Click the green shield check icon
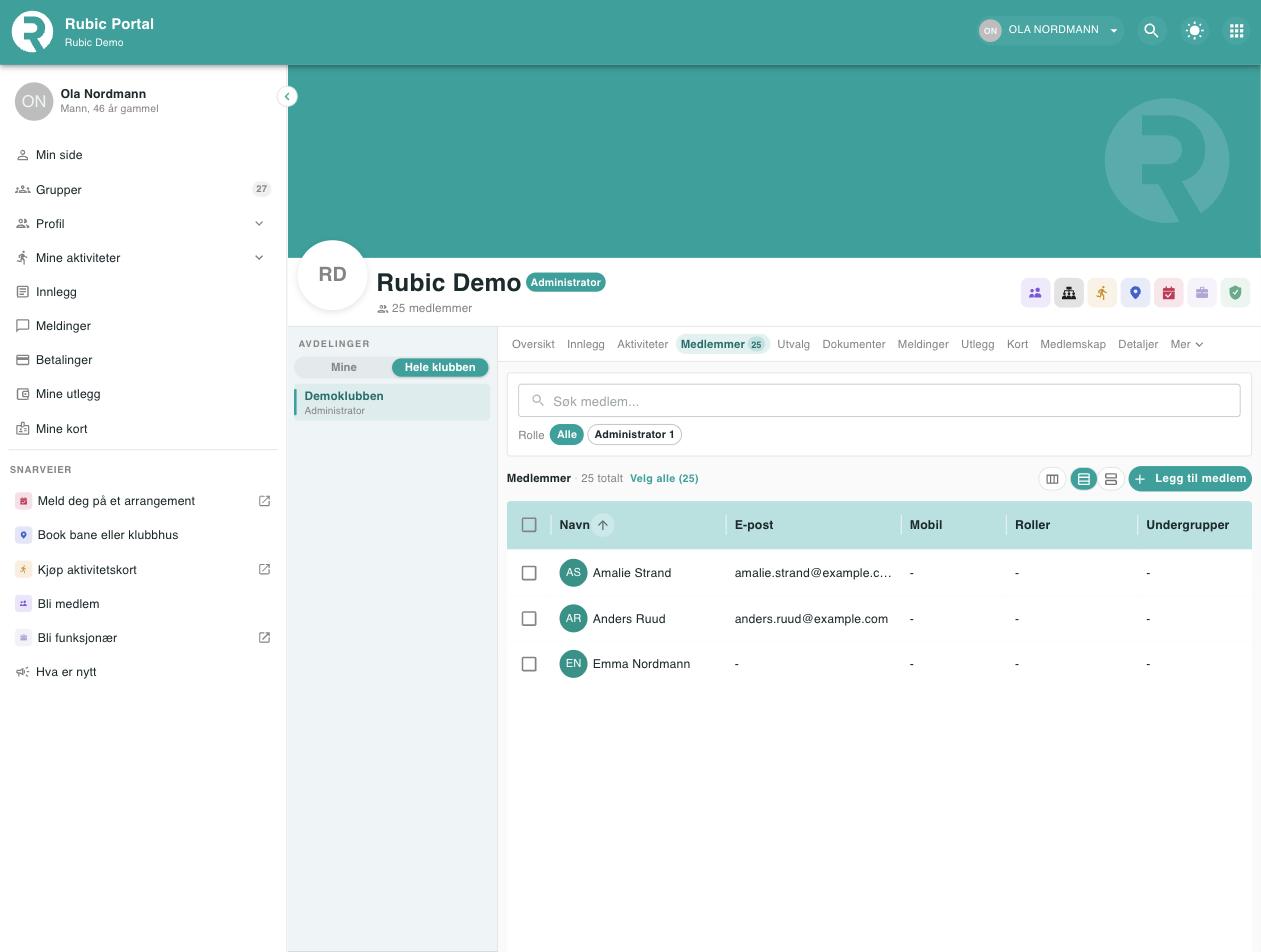This screenshot has height=952, width=1261. (x=1235, y=293)
